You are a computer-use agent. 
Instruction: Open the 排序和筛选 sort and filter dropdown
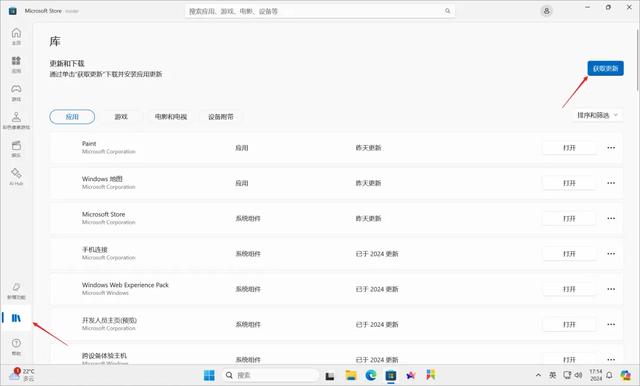tap(597, 115)
